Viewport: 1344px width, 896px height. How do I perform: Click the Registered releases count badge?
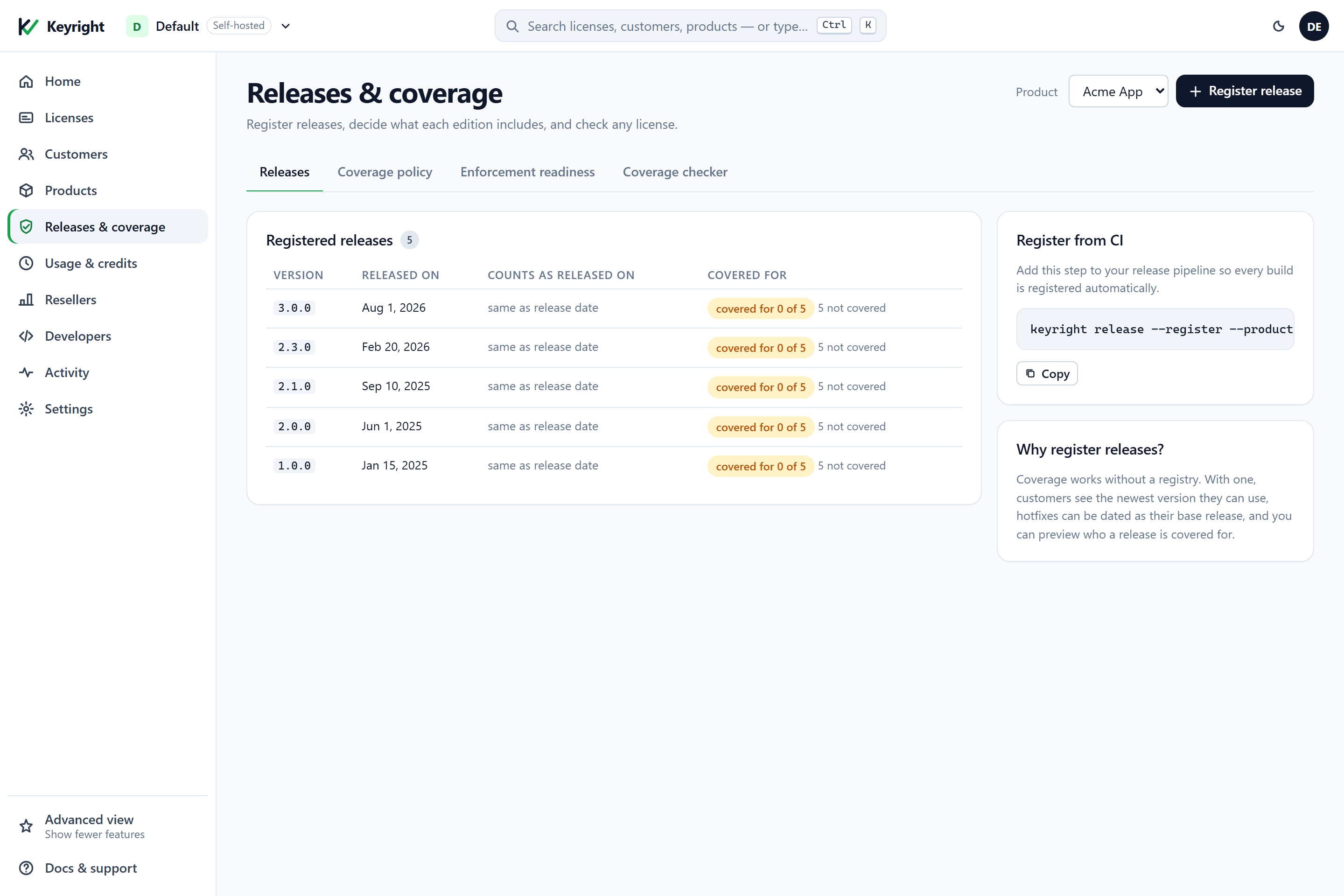(409, 241)
